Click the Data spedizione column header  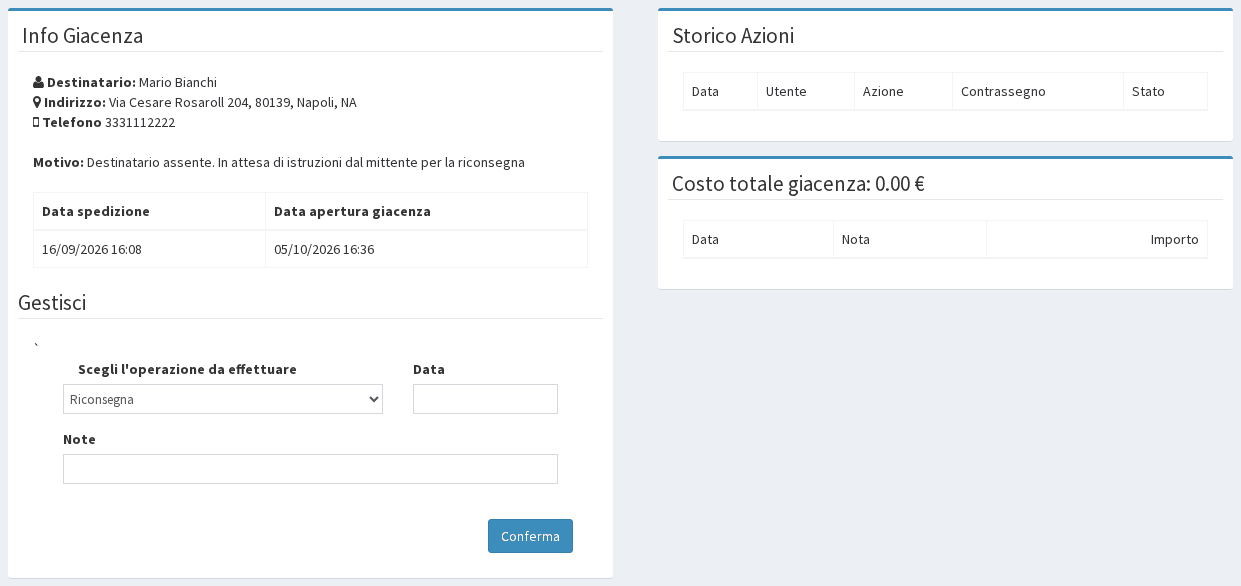150,211
